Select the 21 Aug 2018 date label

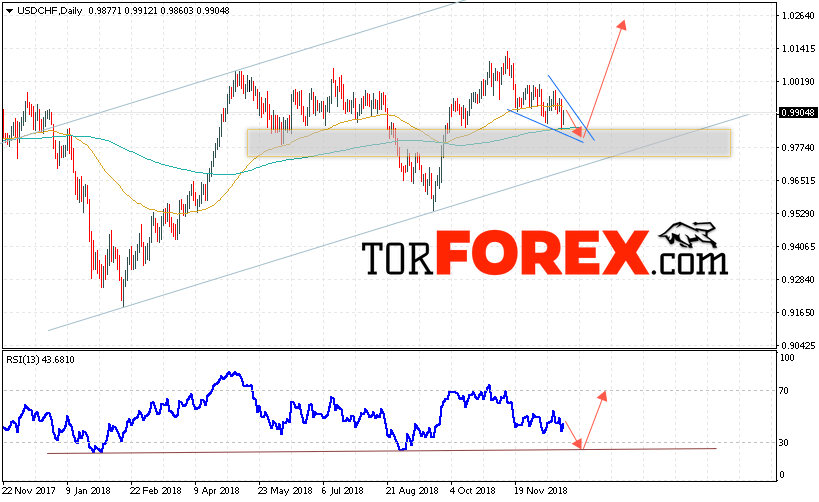(x=412, y=491)
